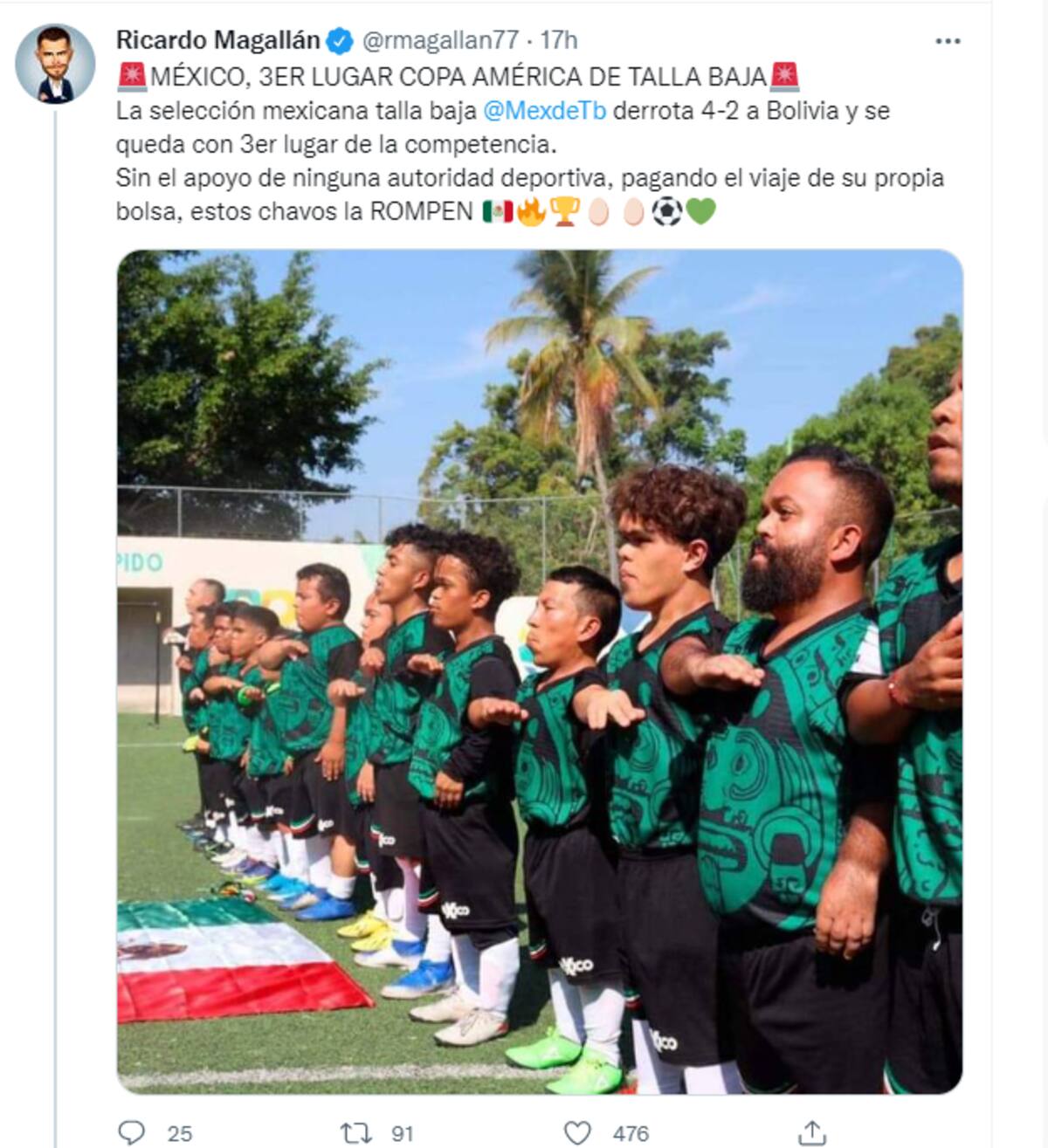Like the tweet with heart icon
The image size is (1048, 1148).
(x=577, y=1132)
